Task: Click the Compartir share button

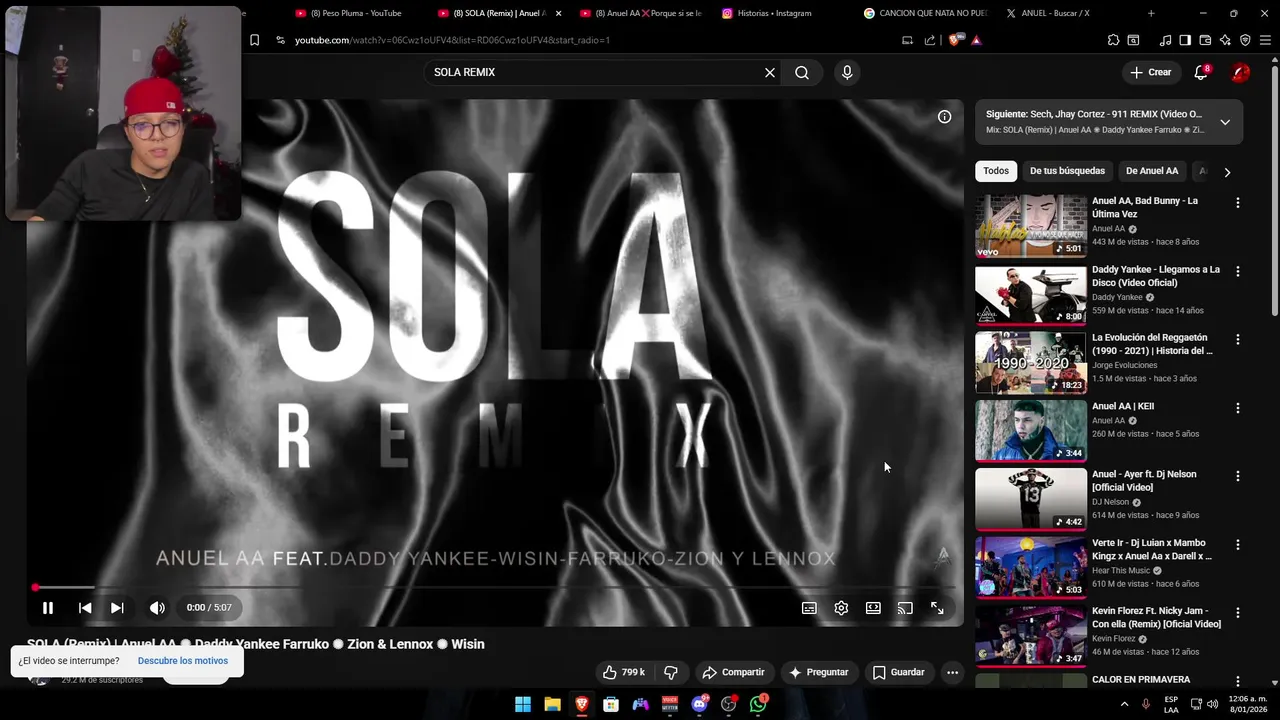Action: coord(733,672)
